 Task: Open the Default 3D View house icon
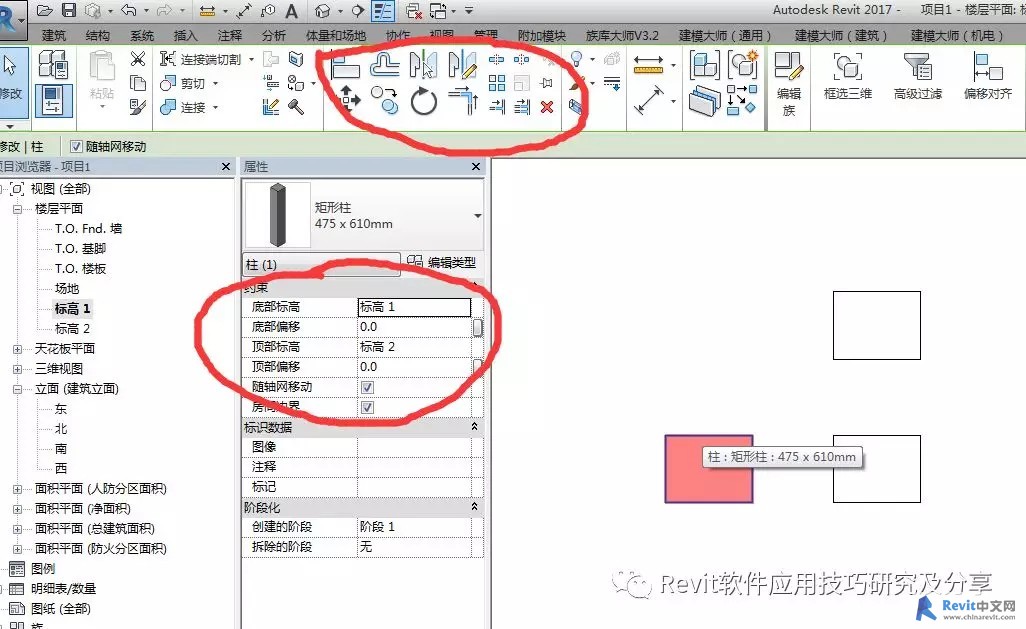click(323, 10)
